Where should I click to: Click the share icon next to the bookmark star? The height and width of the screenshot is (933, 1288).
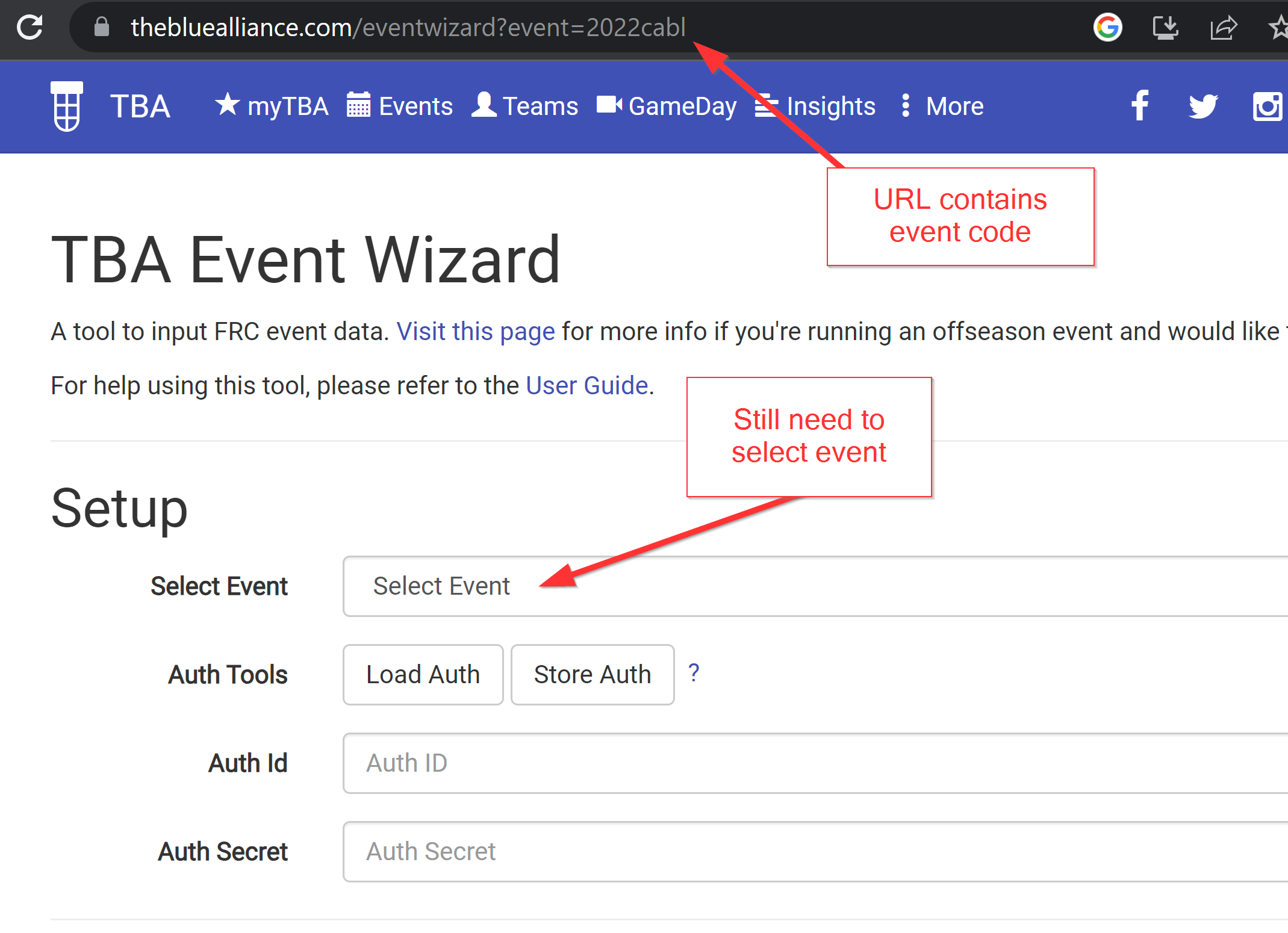[x=1223, y=27]
